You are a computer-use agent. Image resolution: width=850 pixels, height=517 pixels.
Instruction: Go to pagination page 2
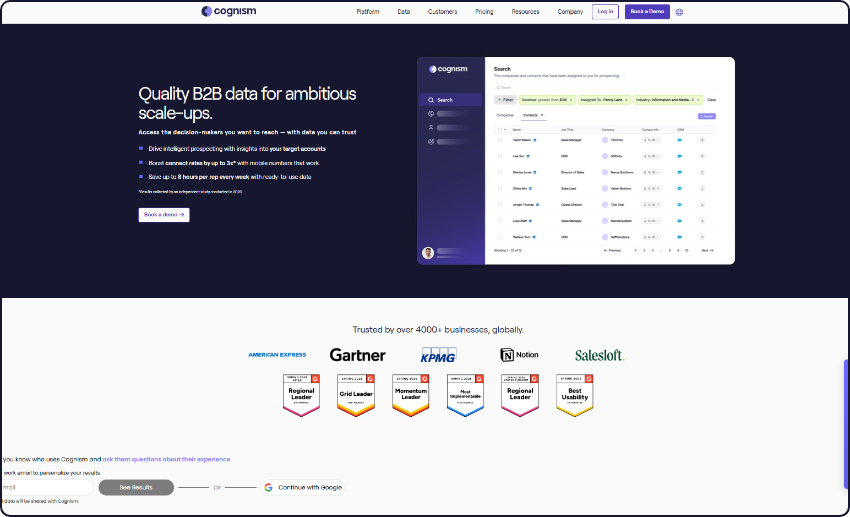point(644,250)
